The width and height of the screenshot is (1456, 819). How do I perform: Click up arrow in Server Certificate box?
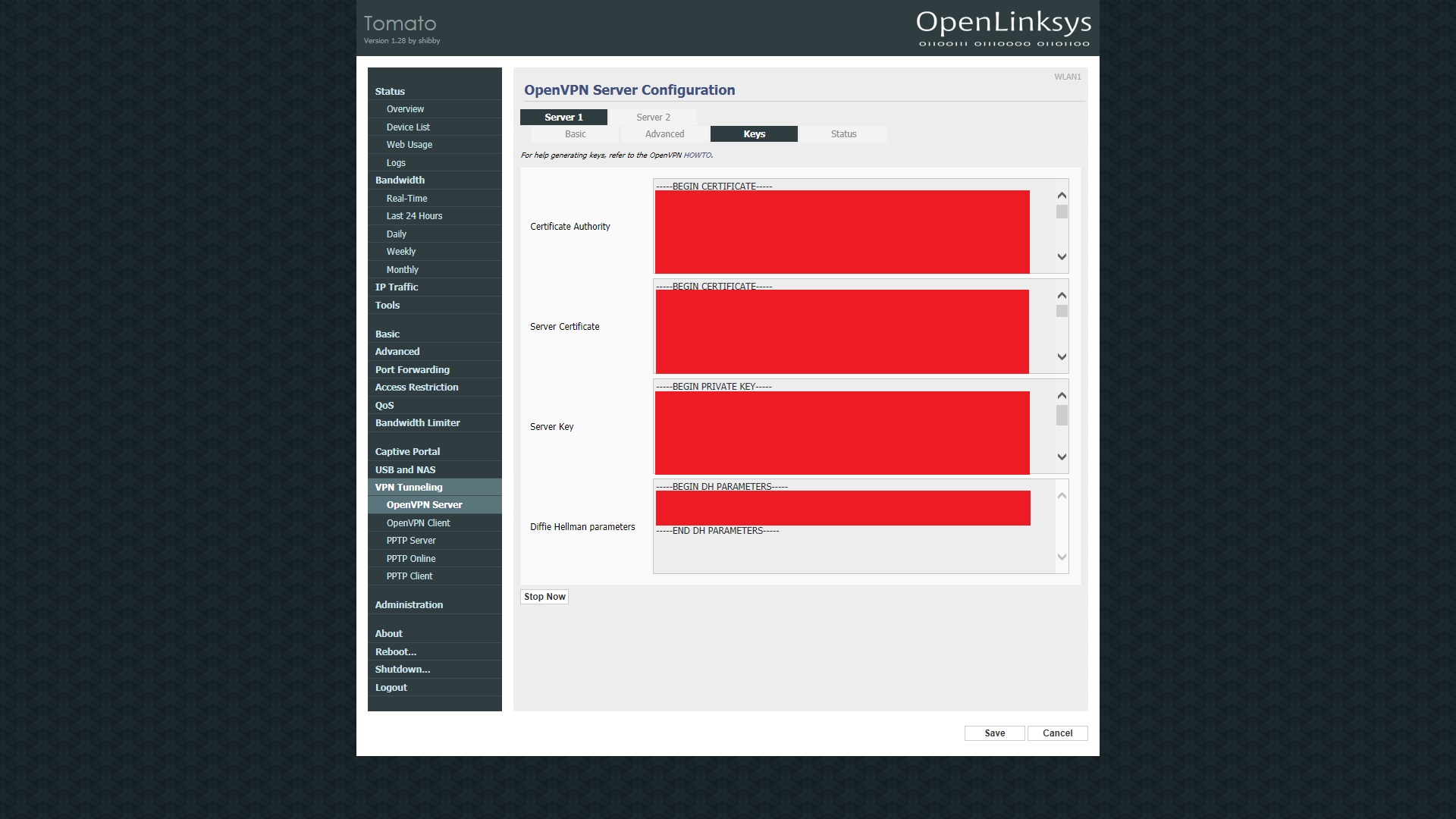point(1062,296)
